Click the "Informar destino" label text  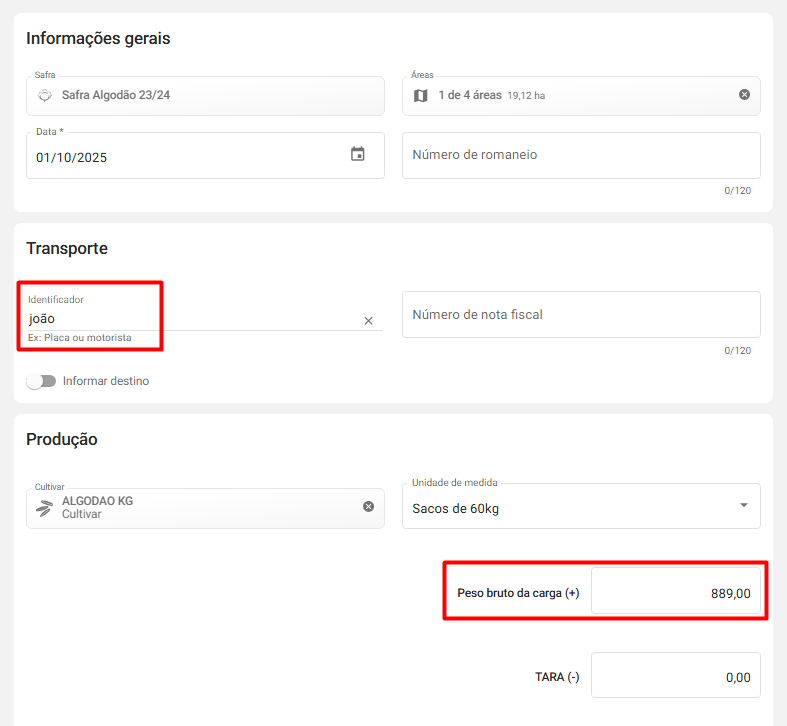coord(105,381)
